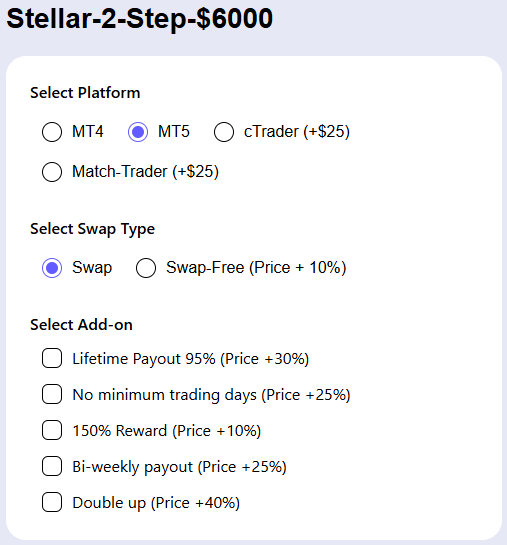Viewport: 507px width, 545px height.
Task: Choose the cTrader (+$25) radio button
Action: point(224,132)
